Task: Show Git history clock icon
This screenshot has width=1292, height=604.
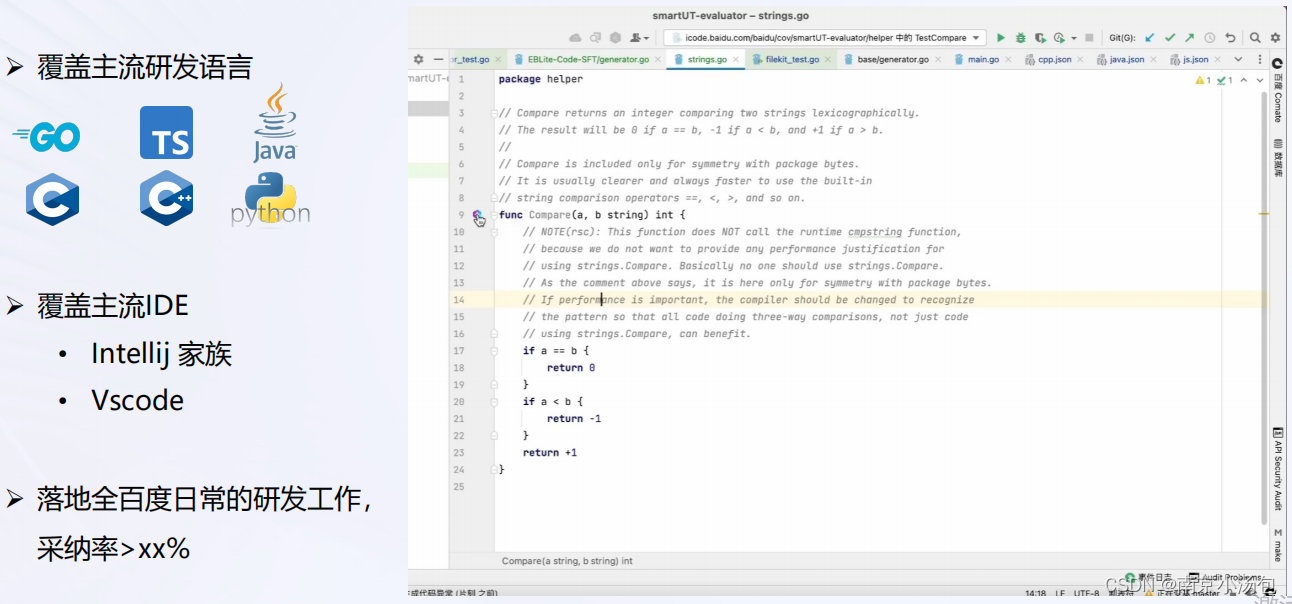Action: [1210, 38]
